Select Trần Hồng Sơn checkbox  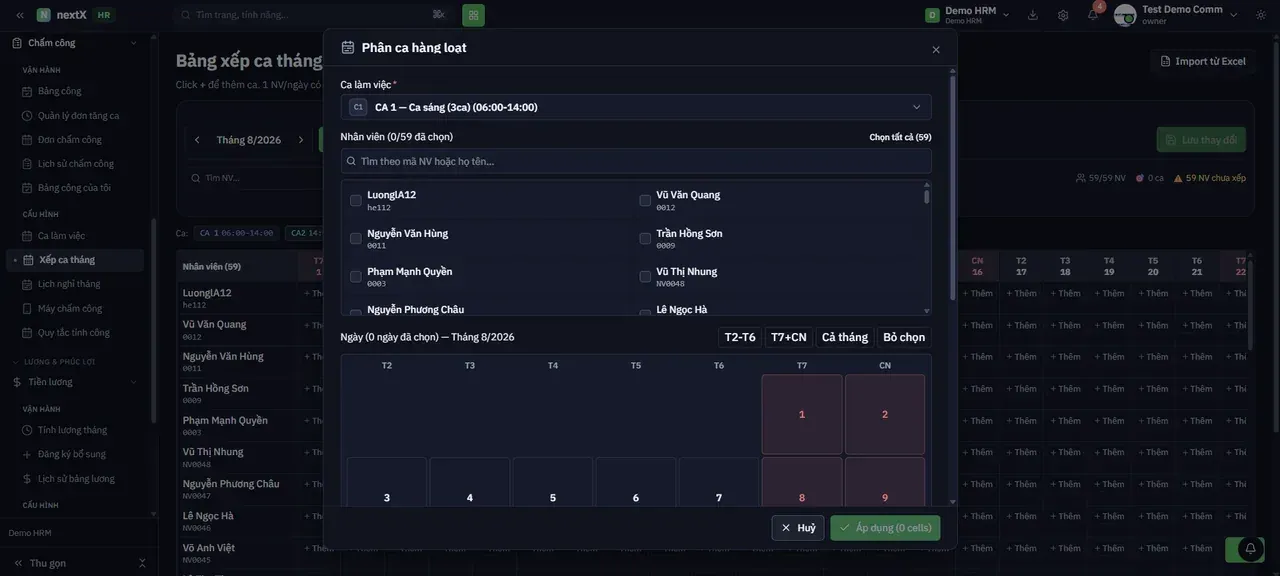[645, 238]
